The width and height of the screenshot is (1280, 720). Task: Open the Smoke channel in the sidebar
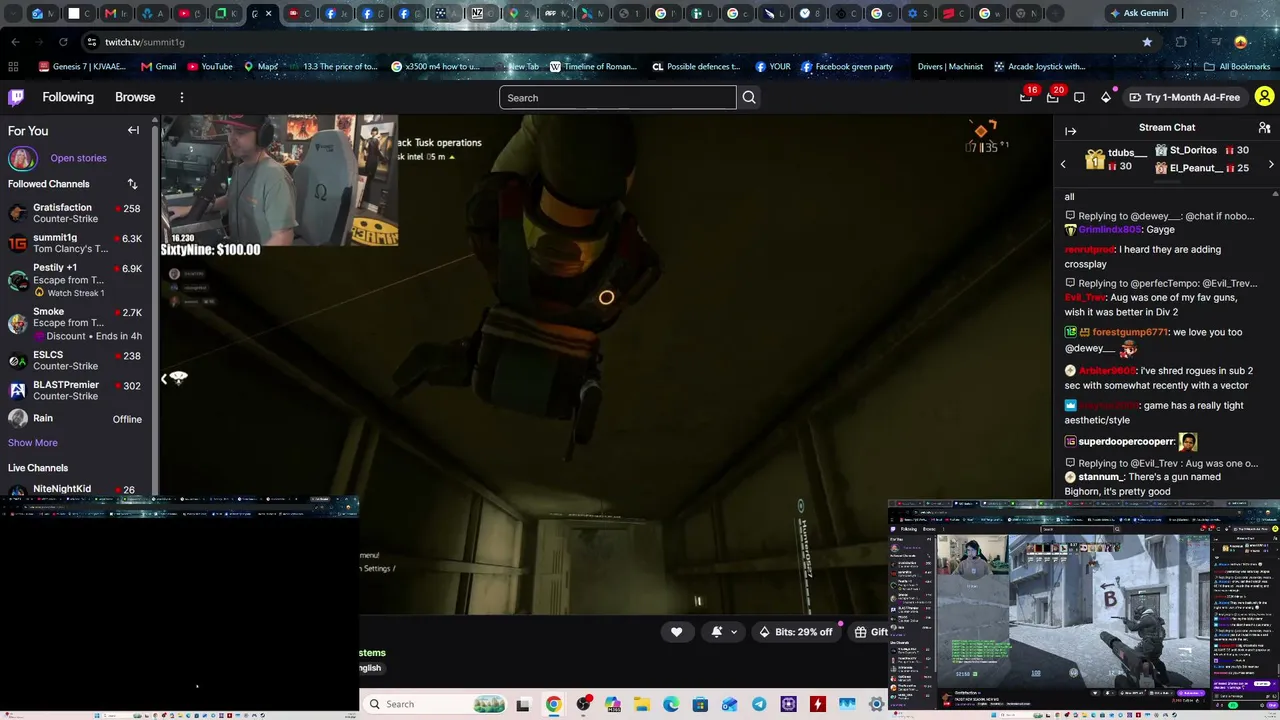pos(76,323)
